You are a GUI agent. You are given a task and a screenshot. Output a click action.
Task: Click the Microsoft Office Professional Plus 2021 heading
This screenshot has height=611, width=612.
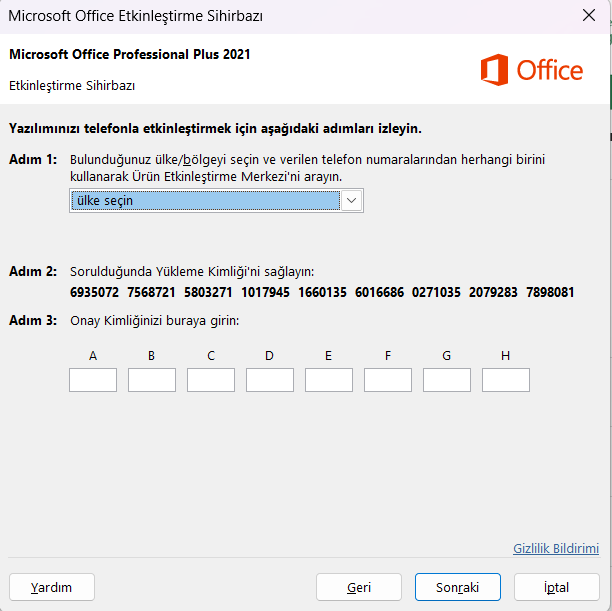click(x=130, y=54)
